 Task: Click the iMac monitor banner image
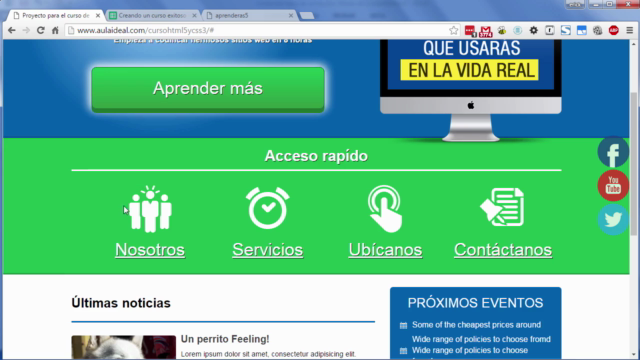coord(471,90)
